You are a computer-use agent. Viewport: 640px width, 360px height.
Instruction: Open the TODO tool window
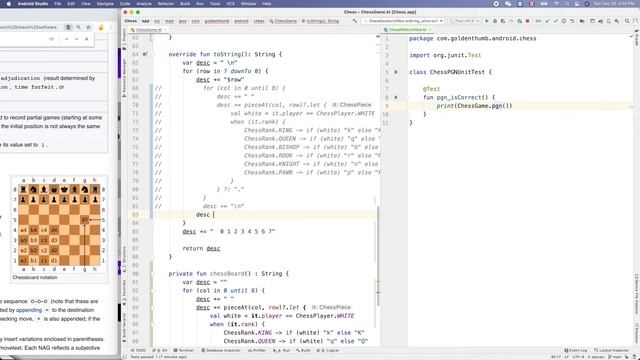(138, 351)
